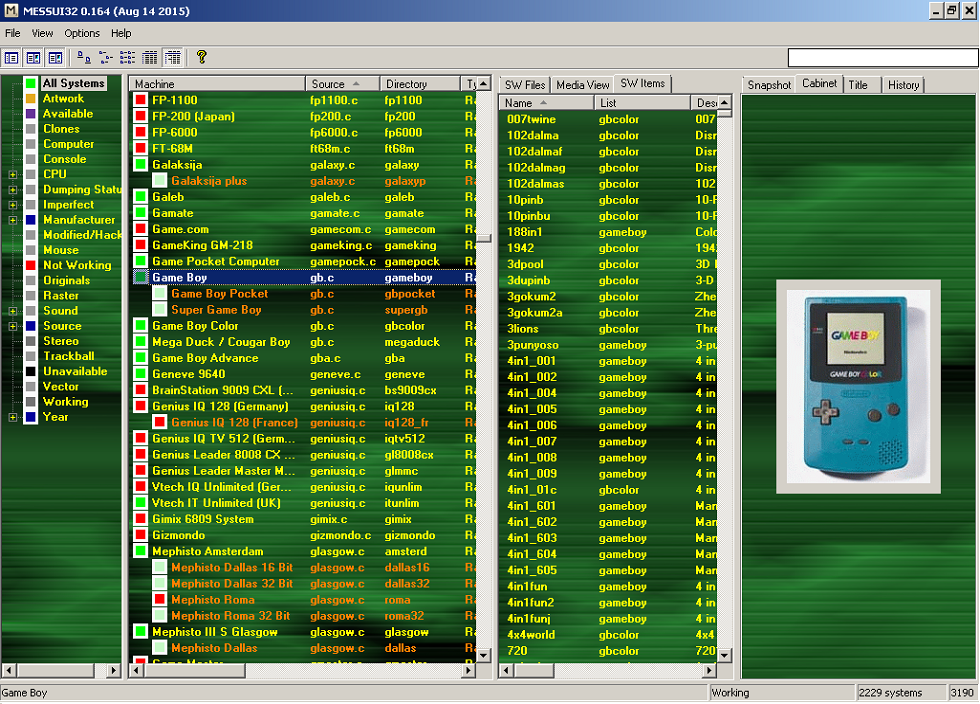Sort by the Directory column header

point(420,84)
